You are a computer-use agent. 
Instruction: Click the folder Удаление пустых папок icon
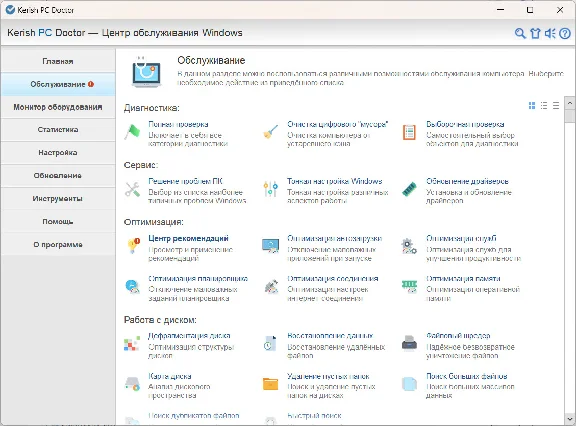point(271,384)
